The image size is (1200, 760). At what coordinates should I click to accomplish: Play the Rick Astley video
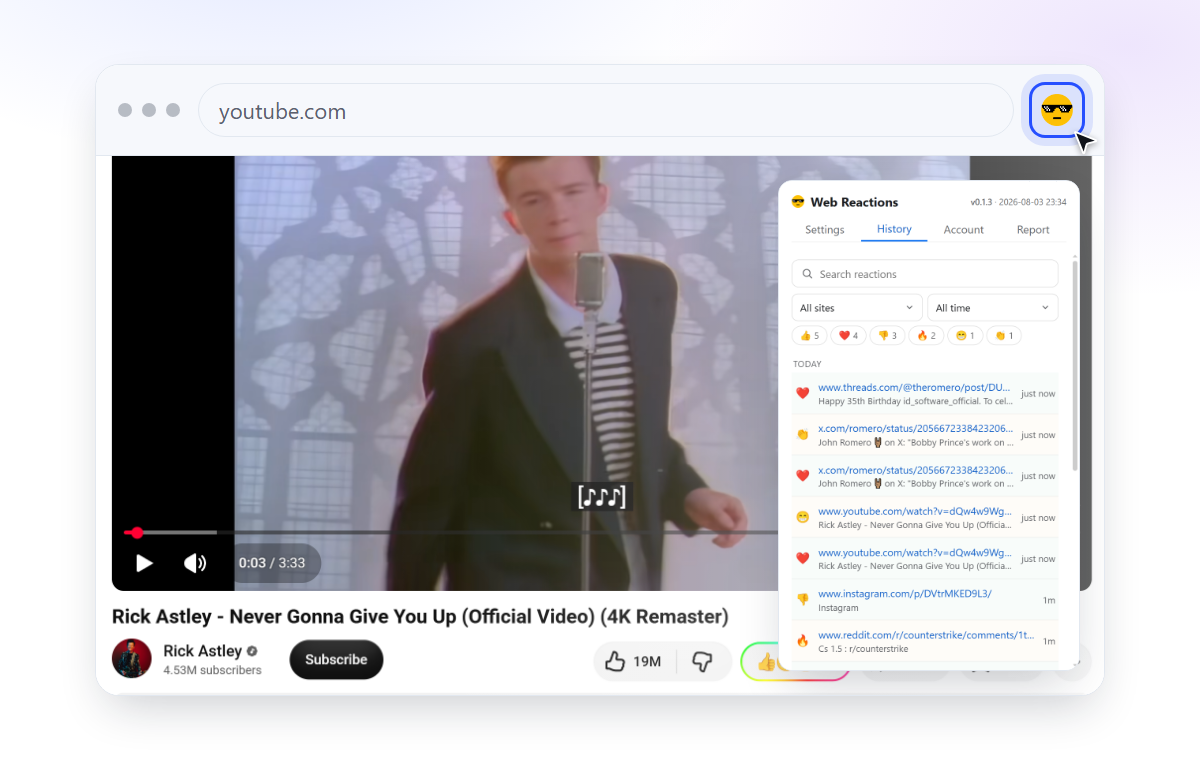[144, 563]
